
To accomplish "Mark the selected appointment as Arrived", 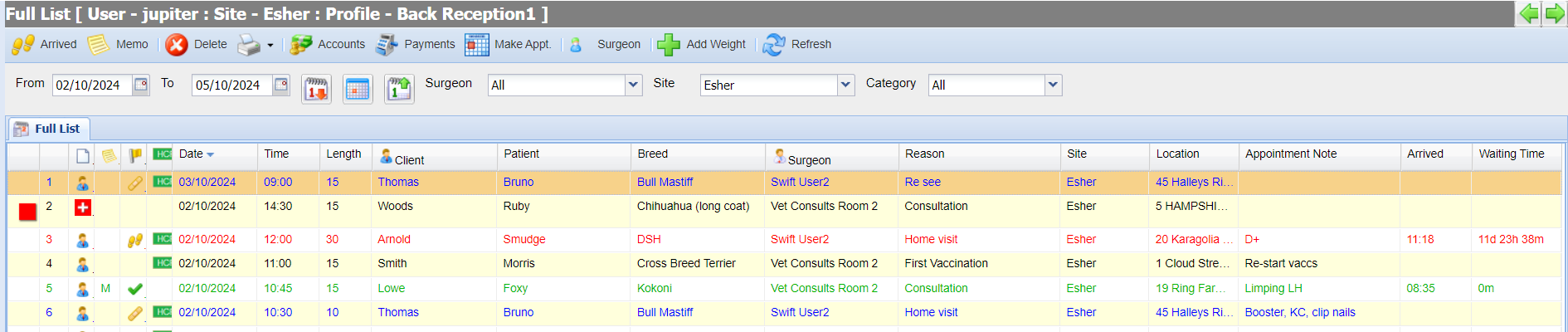I will (44, 45).
